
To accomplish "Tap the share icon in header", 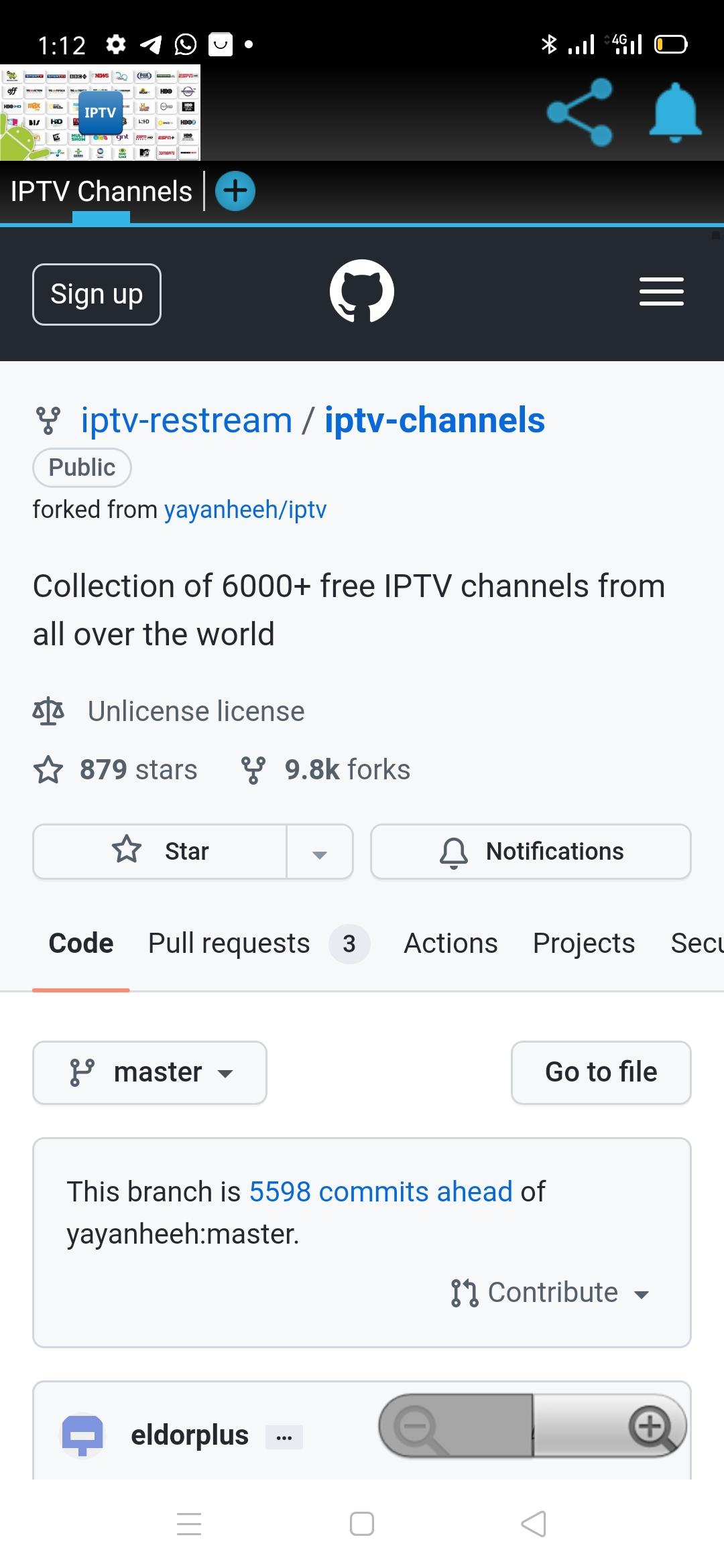I will [x=580, y=113].
